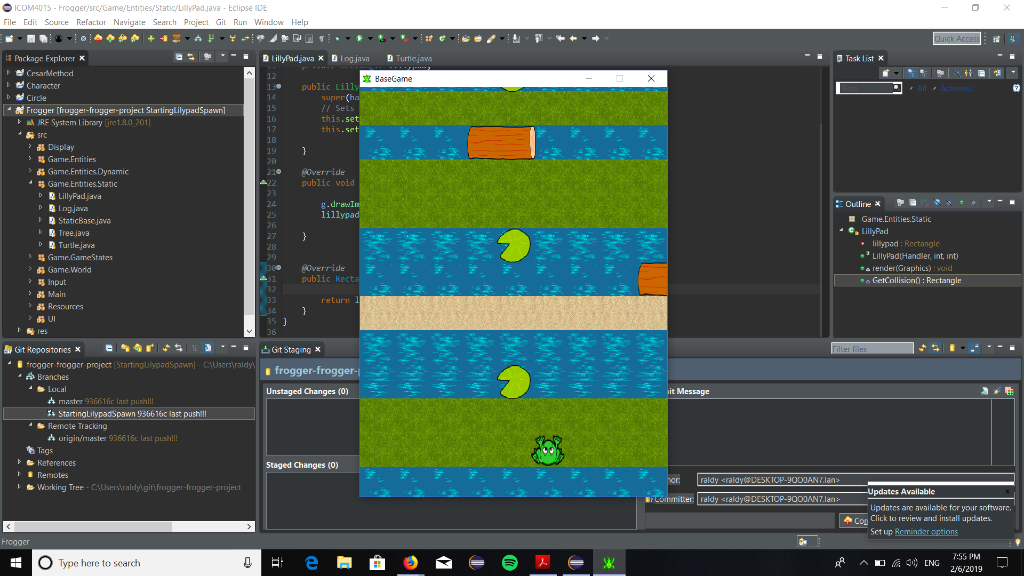The width and height of the screenshot is (1024, 576).
Task: Click the green plus icon in the toolbar
Action: (151, 39)
